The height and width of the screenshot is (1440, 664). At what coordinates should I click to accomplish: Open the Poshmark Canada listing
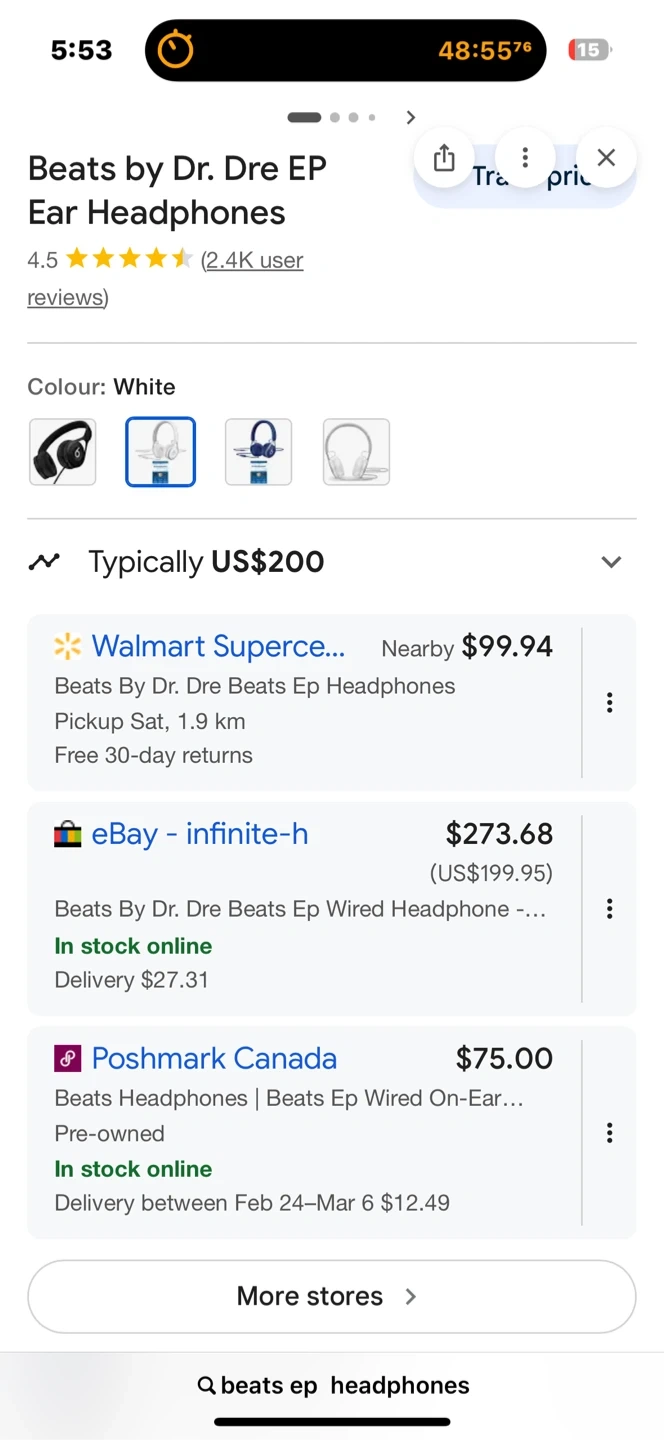(214, 1058)
